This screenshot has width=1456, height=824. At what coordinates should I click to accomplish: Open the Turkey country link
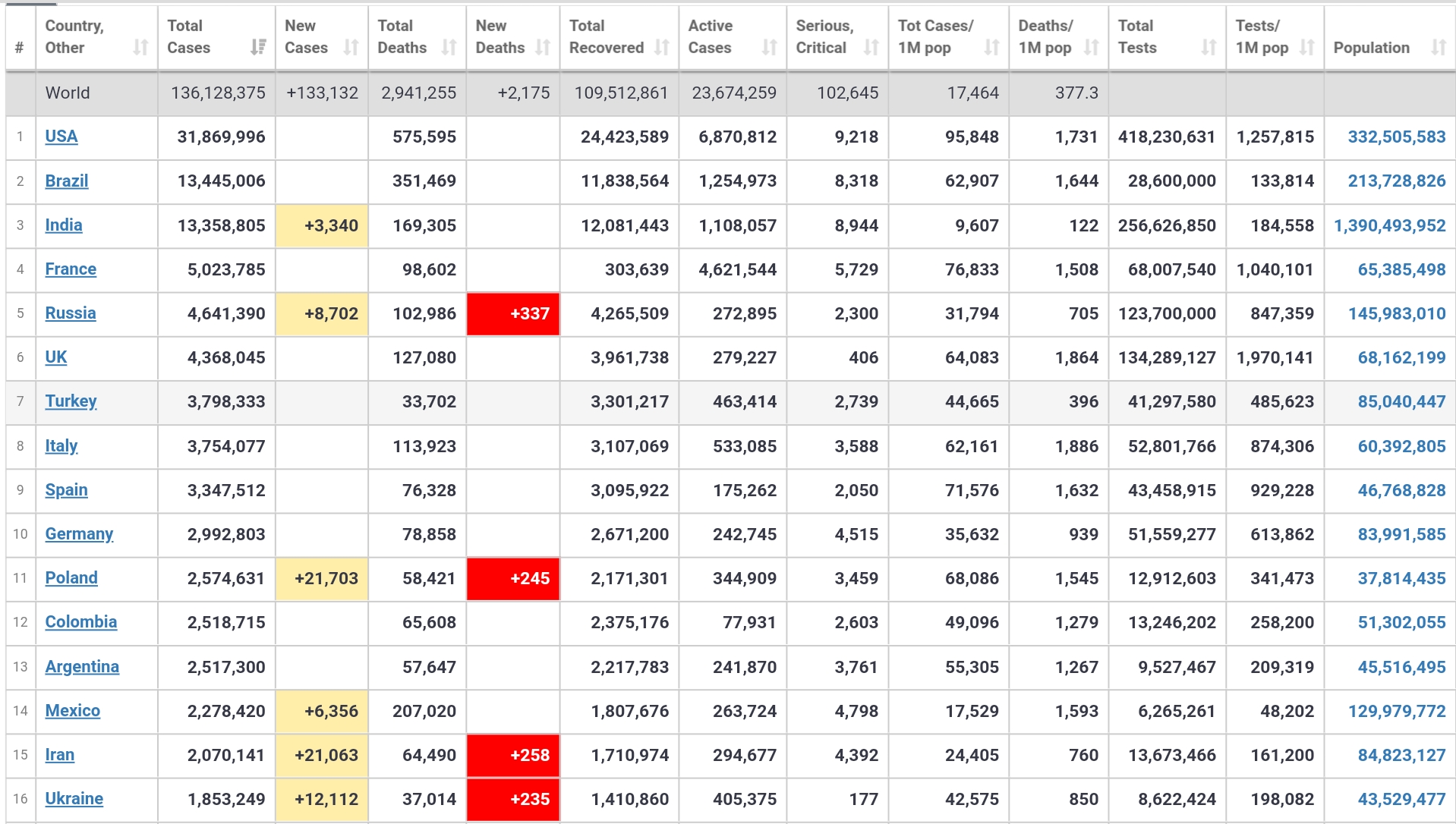point(71,401)
